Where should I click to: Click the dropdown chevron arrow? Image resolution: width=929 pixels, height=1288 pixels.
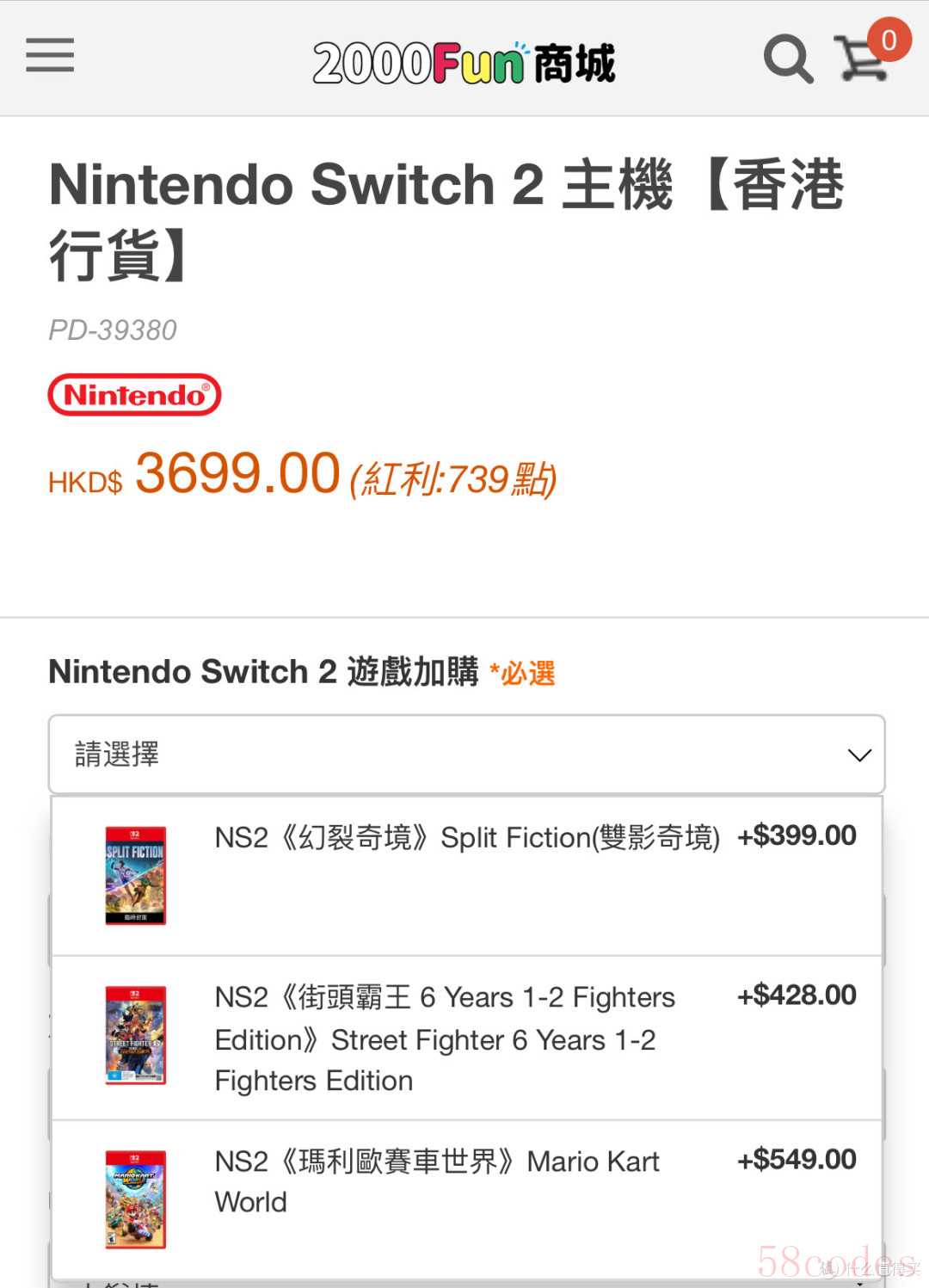pyautogui.click(x=859, y=755)
